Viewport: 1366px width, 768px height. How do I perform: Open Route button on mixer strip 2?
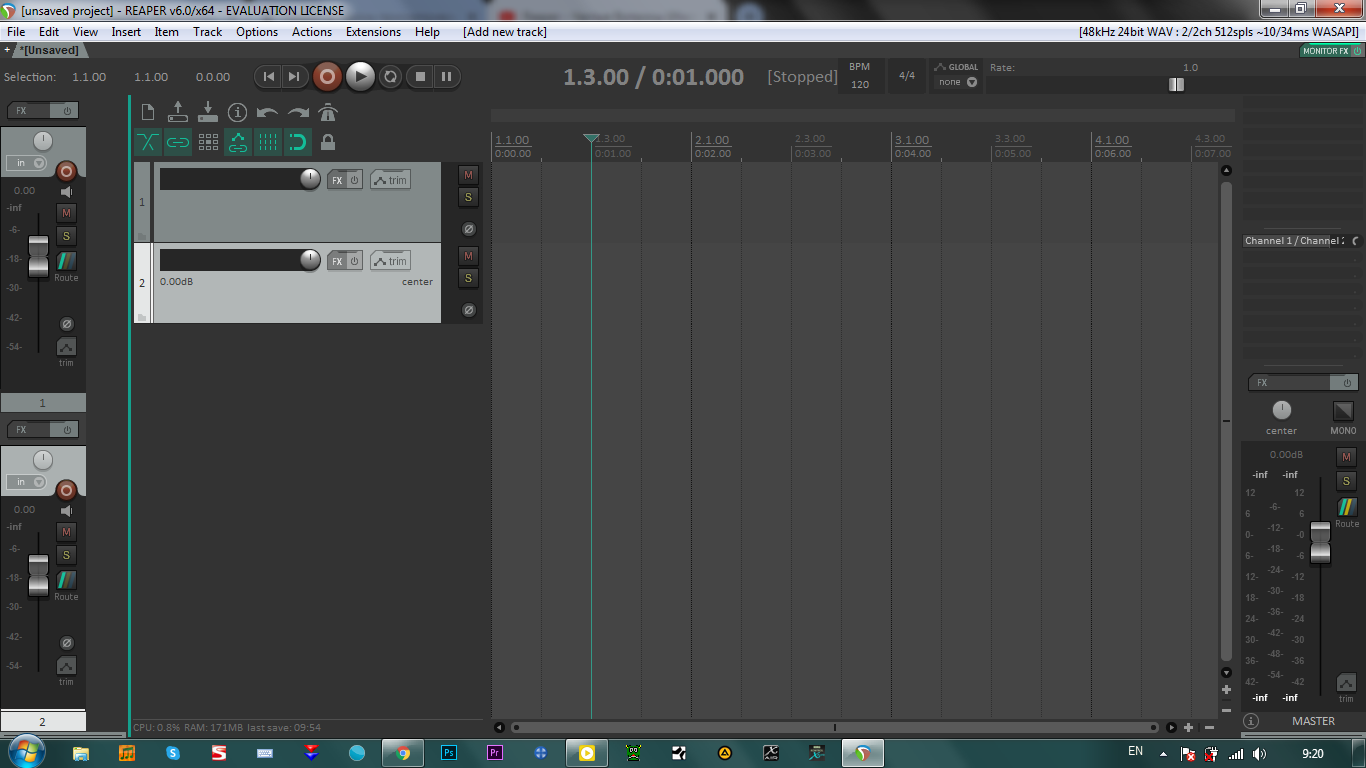tap(66, 580)
